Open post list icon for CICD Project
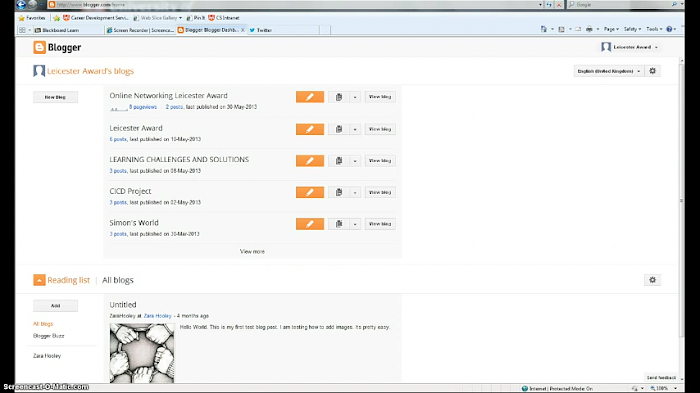The height and width of the screenshot is (393, 700). [x=339, y=192]
